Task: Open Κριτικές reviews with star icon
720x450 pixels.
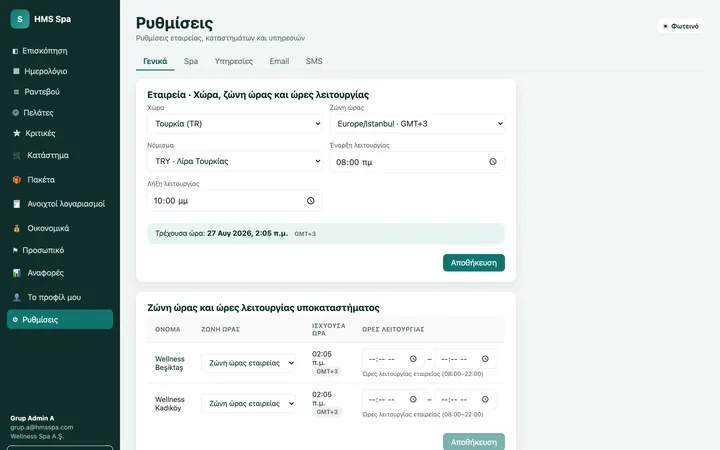Action: 60,133
